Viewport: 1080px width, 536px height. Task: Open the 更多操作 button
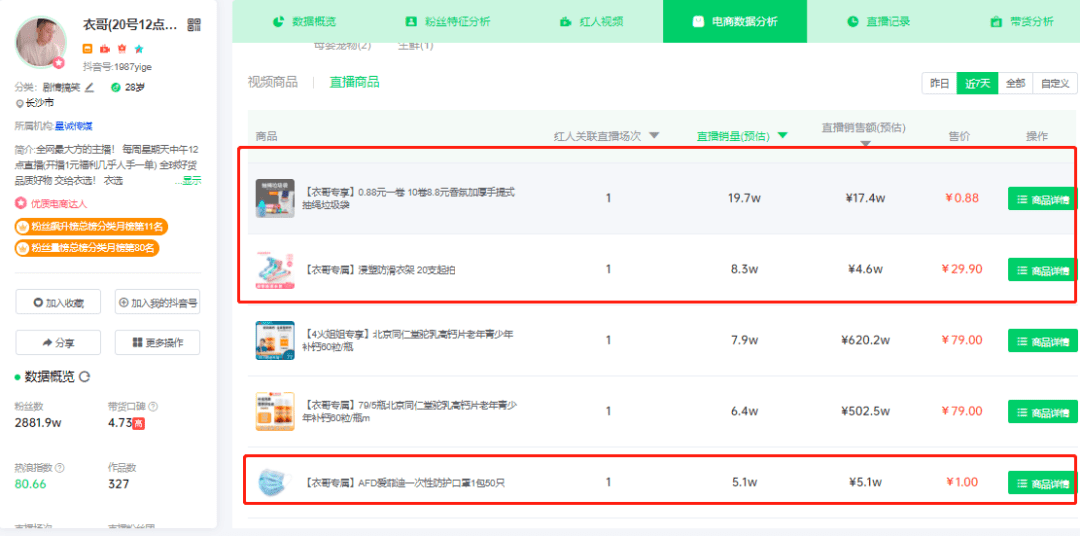(x=158, y=342)
